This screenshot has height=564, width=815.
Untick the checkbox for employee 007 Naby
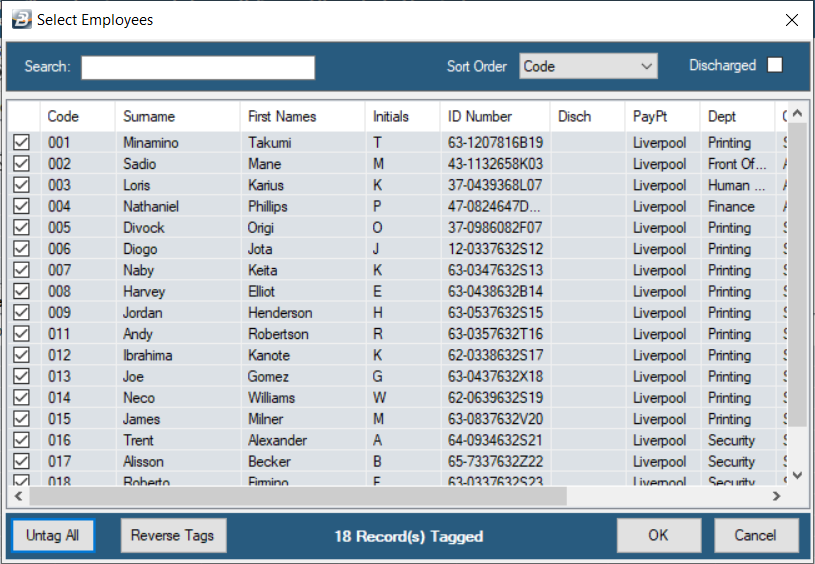point(21,270)
